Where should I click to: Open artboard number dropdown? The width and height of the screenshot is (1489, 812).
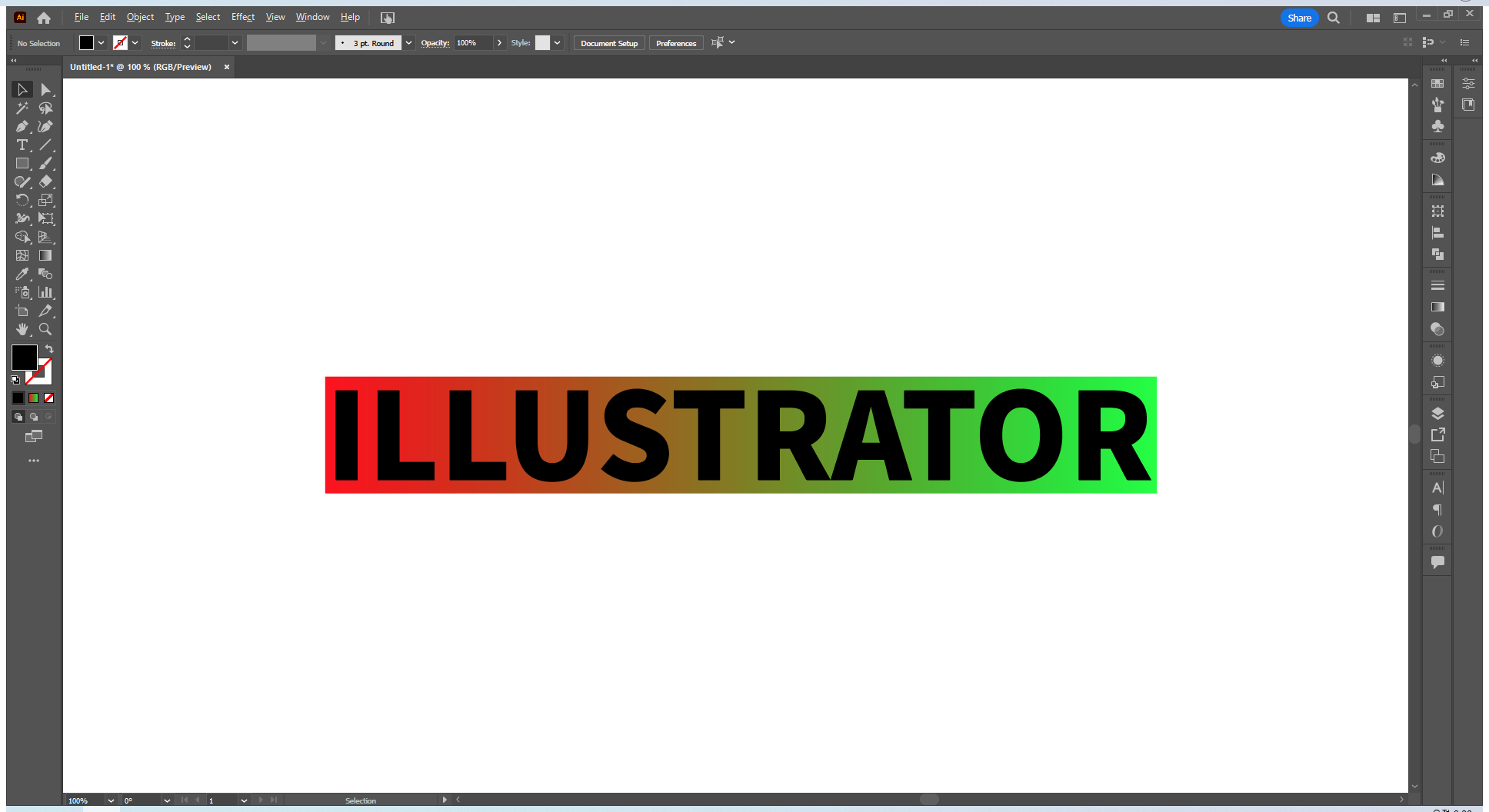(x=244, y=800)
